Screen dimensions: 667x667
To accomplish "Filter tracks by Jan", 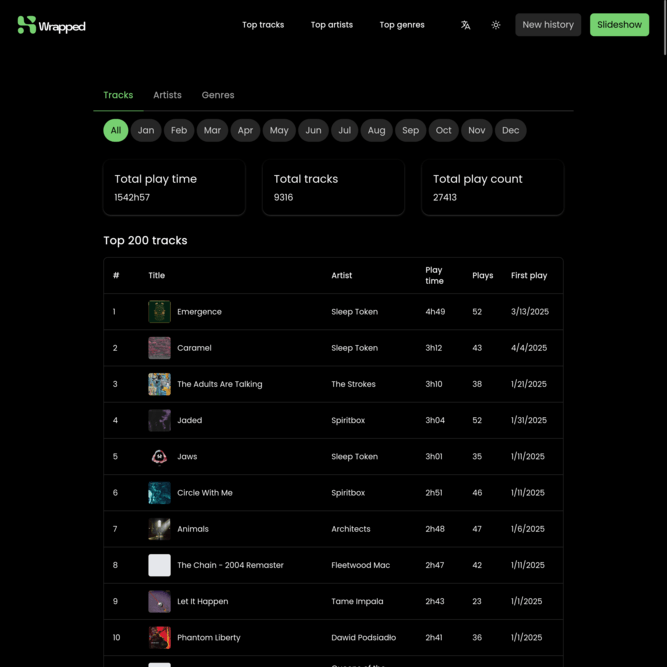I will click(146, 130).
